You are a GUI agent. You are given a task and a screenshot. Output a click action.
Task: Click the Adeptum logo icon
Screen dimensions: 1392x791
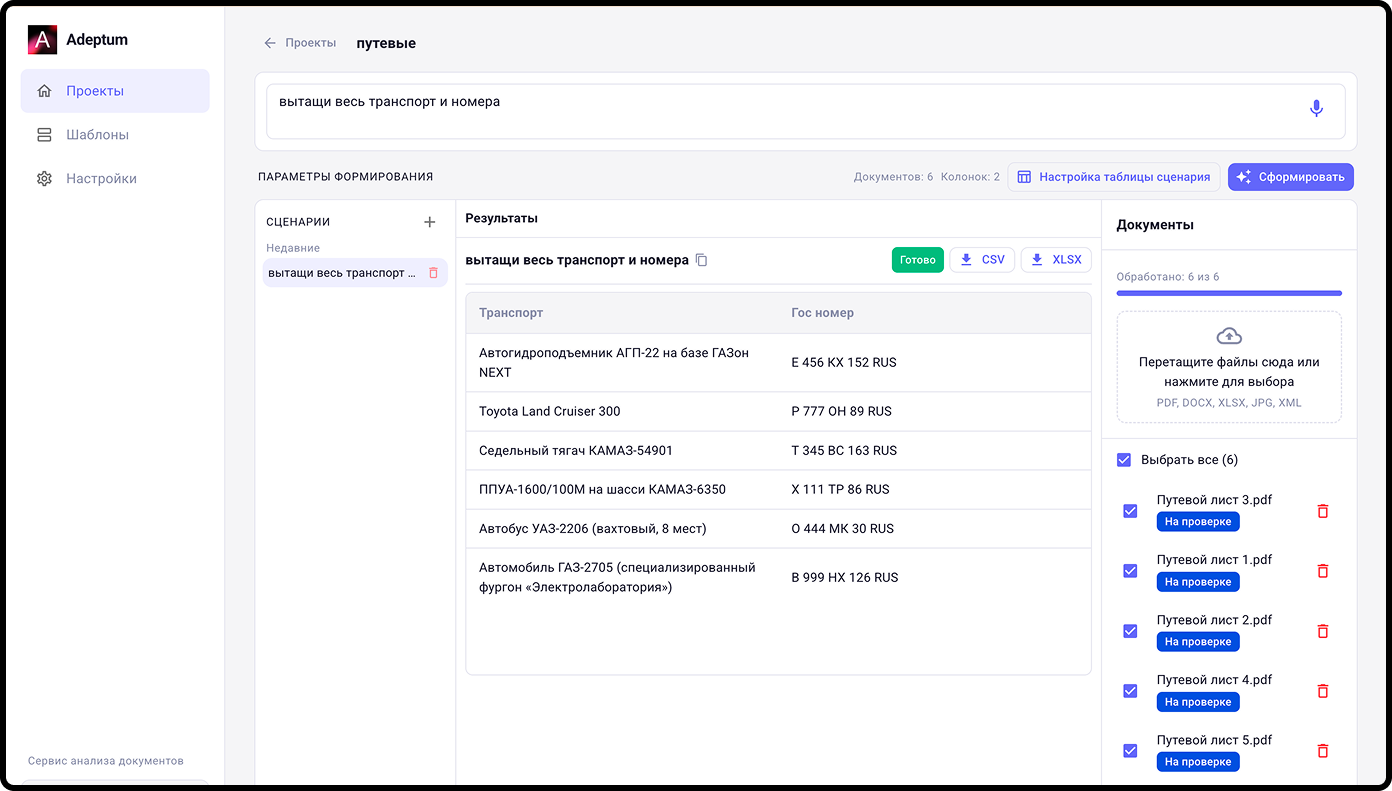pos(42,40)
